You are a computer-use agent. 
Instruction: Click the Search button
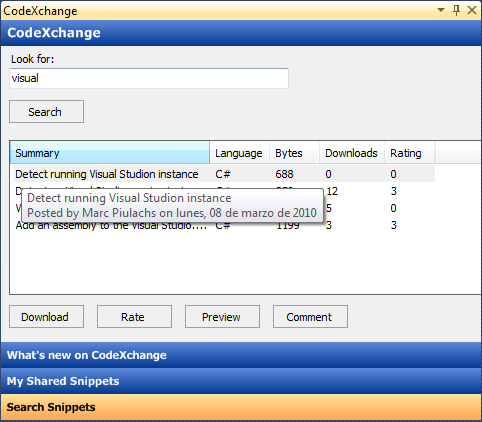pyautogui.click(x=46, y=112)
